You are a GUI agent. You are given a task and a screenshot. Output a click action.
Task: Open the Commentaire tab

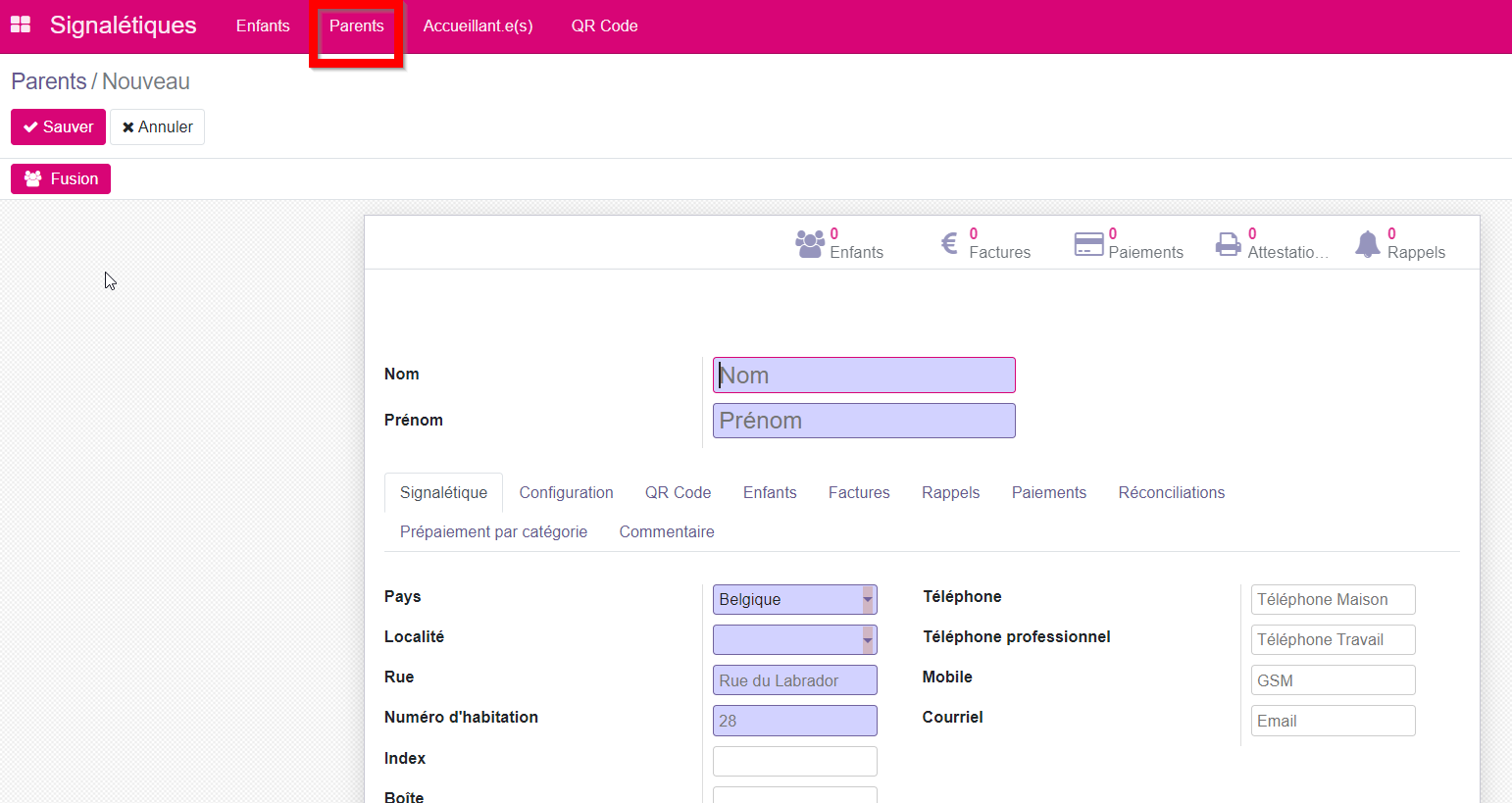click(x=667, y=531)
